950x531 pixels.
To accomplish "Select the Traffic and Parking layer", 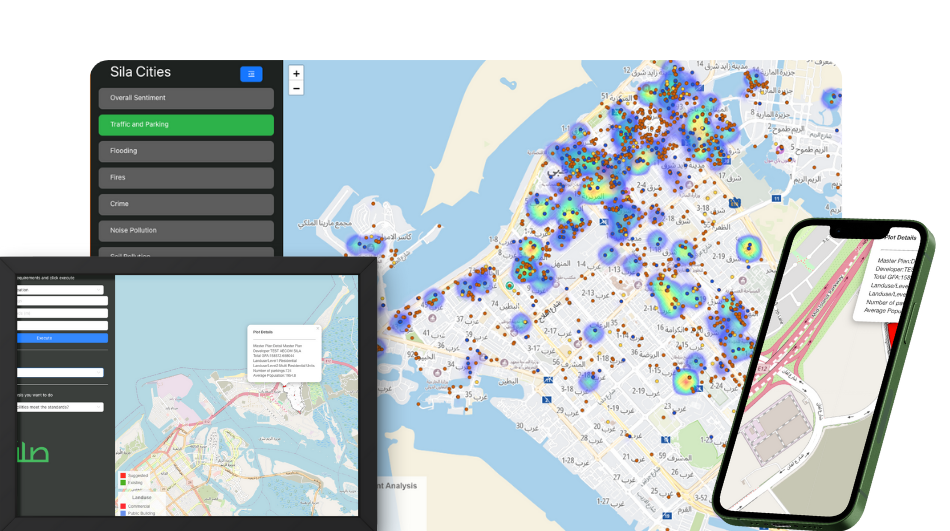I will point(186,125).
